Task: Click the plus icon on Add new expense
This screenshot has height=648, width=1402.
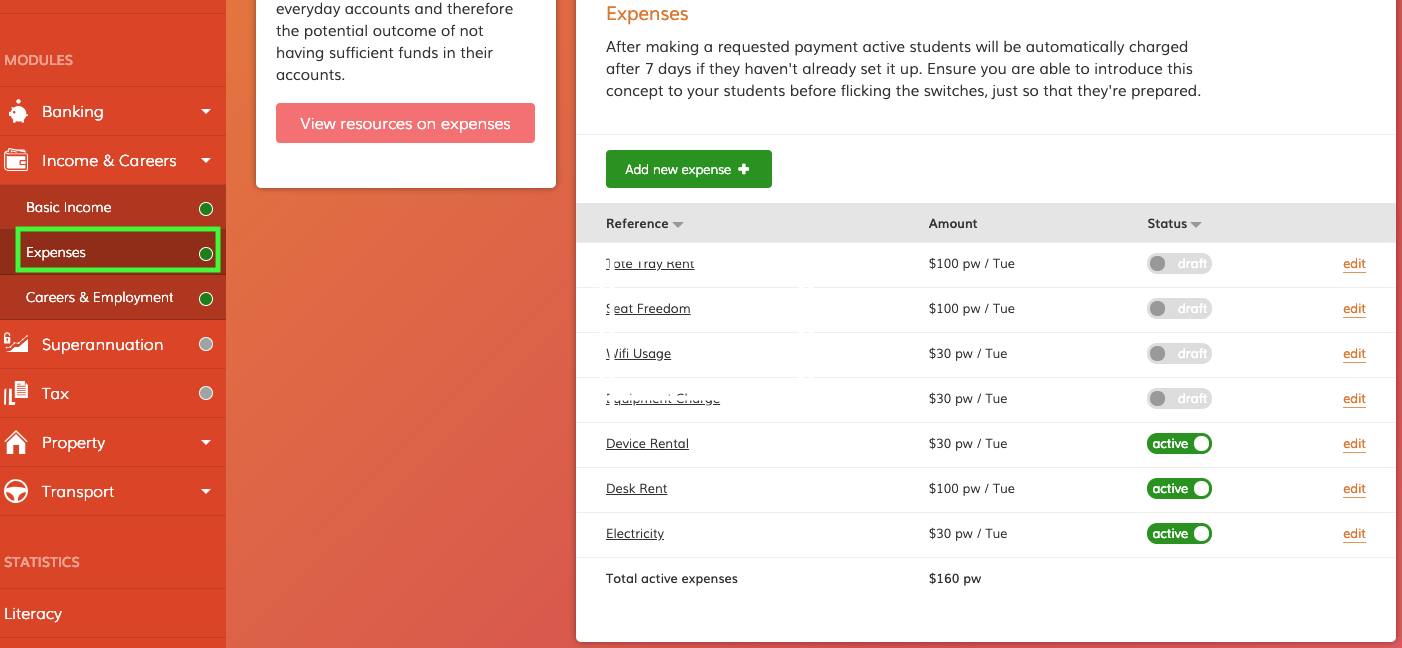Action: pyautogui.click(x=743, y=169)
